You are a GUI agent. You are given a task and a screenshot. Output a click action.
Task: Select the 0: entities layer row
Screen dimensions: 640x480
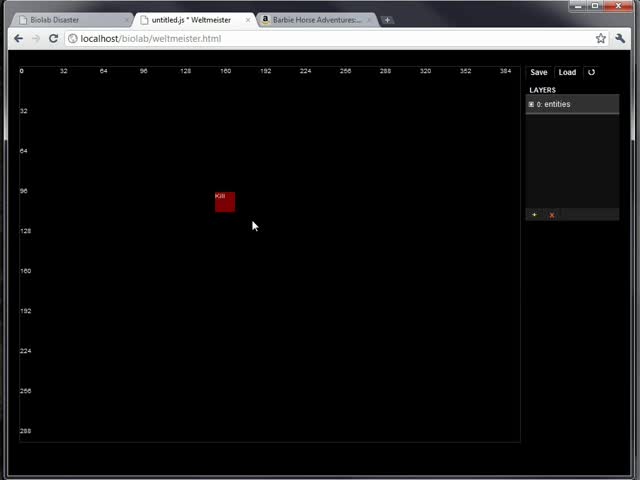[x=572, y=104]
